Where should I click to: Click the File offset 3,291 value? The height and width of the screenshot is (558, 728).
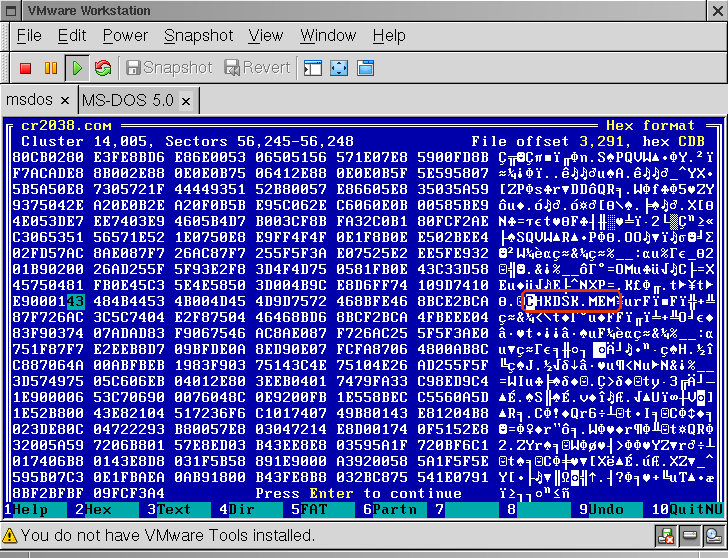[603, 141]
